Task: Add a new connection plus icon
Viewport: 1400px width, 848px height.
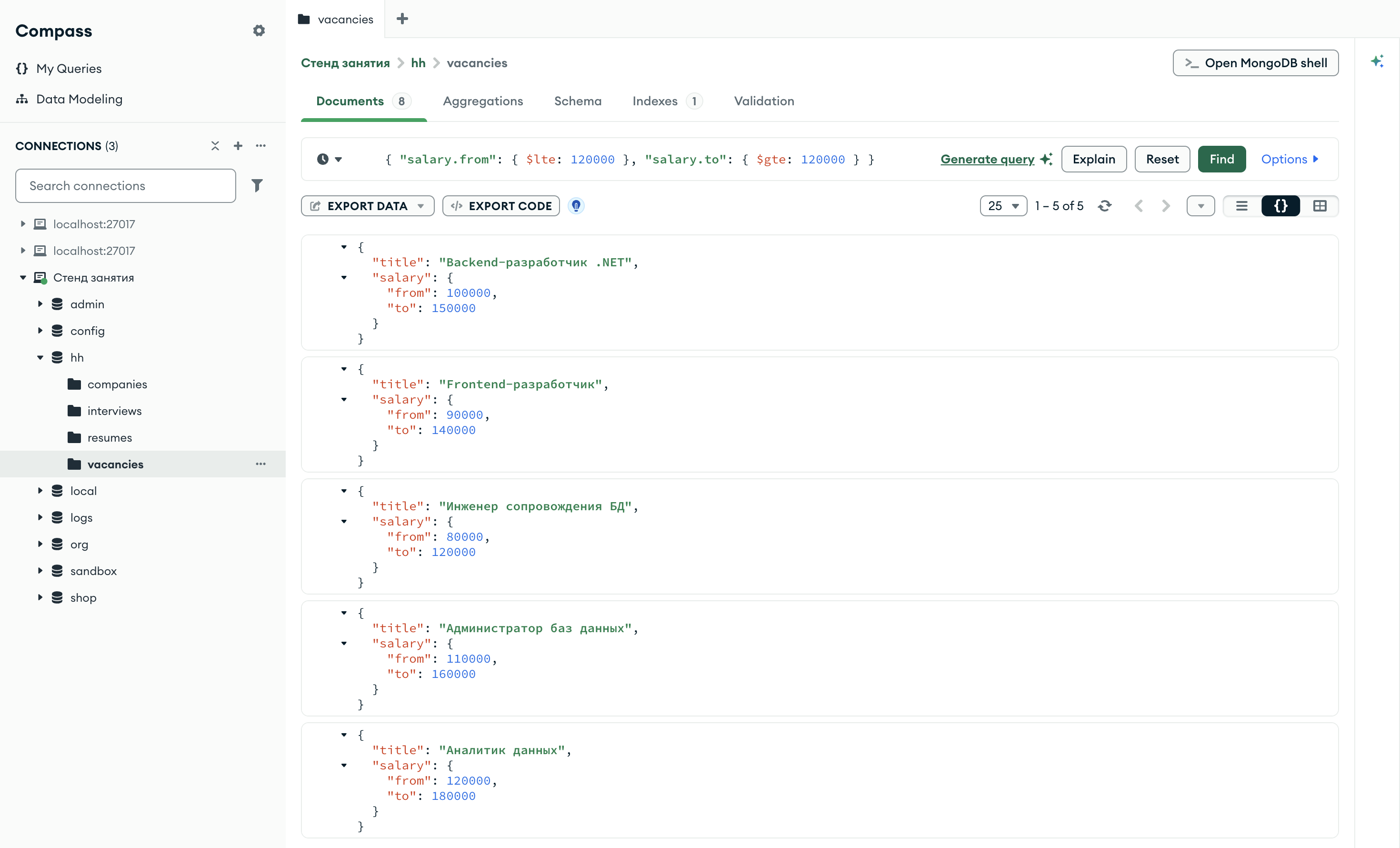Action: [x=238, y=146]
